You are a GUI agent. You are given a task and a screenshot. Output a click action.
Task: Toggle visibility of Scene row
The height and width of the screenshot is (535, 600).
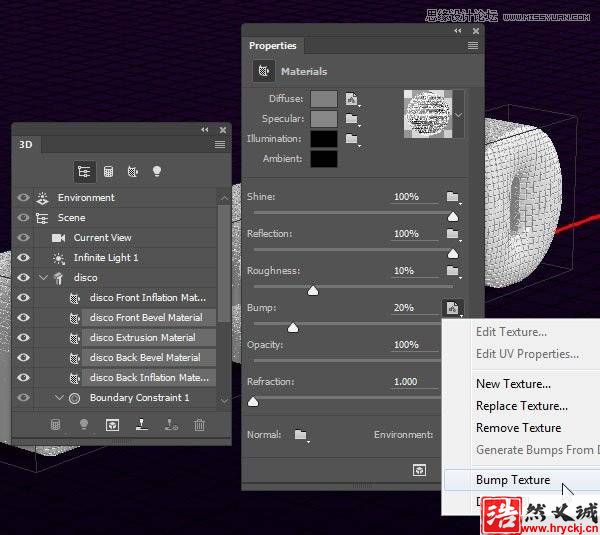[23, 218]
